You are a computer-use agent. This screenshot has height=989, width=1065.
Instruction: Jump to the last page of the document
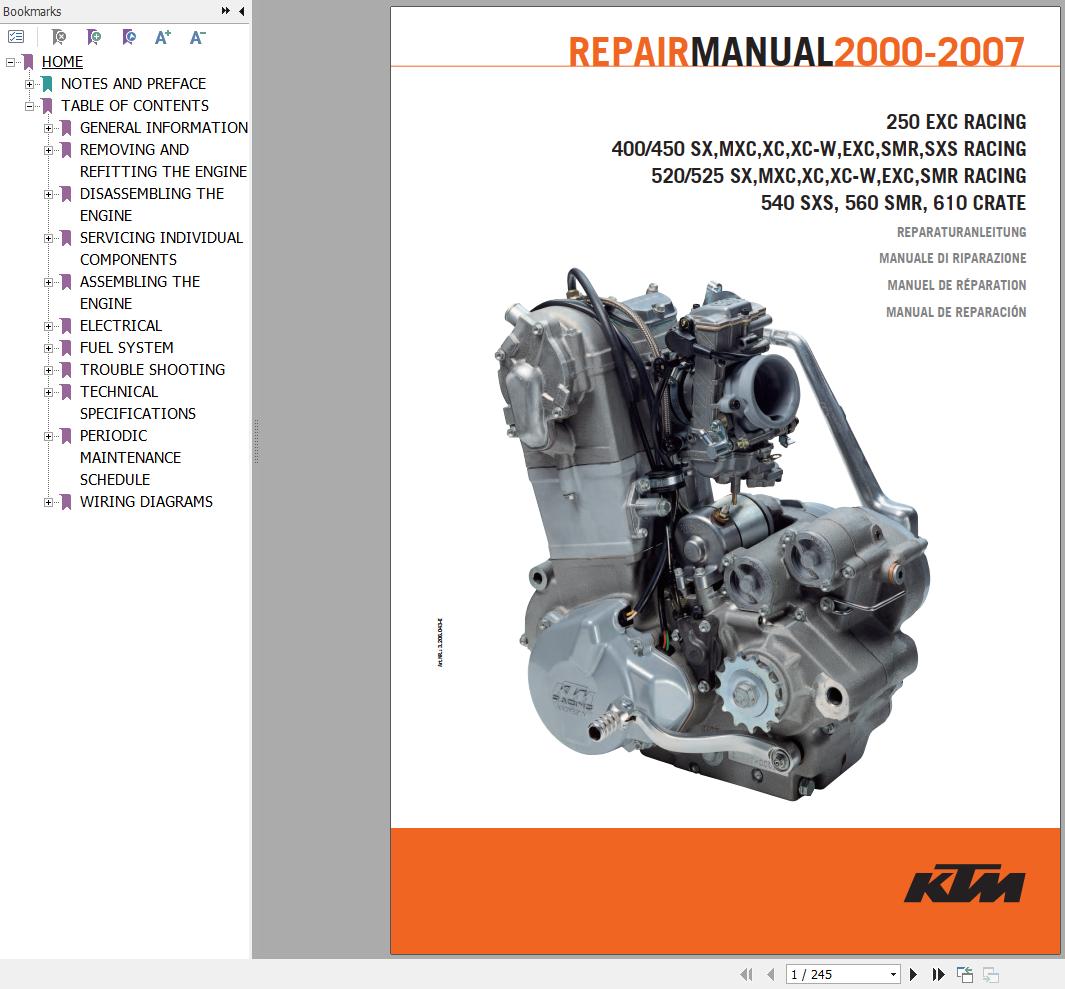coord(937,973)
